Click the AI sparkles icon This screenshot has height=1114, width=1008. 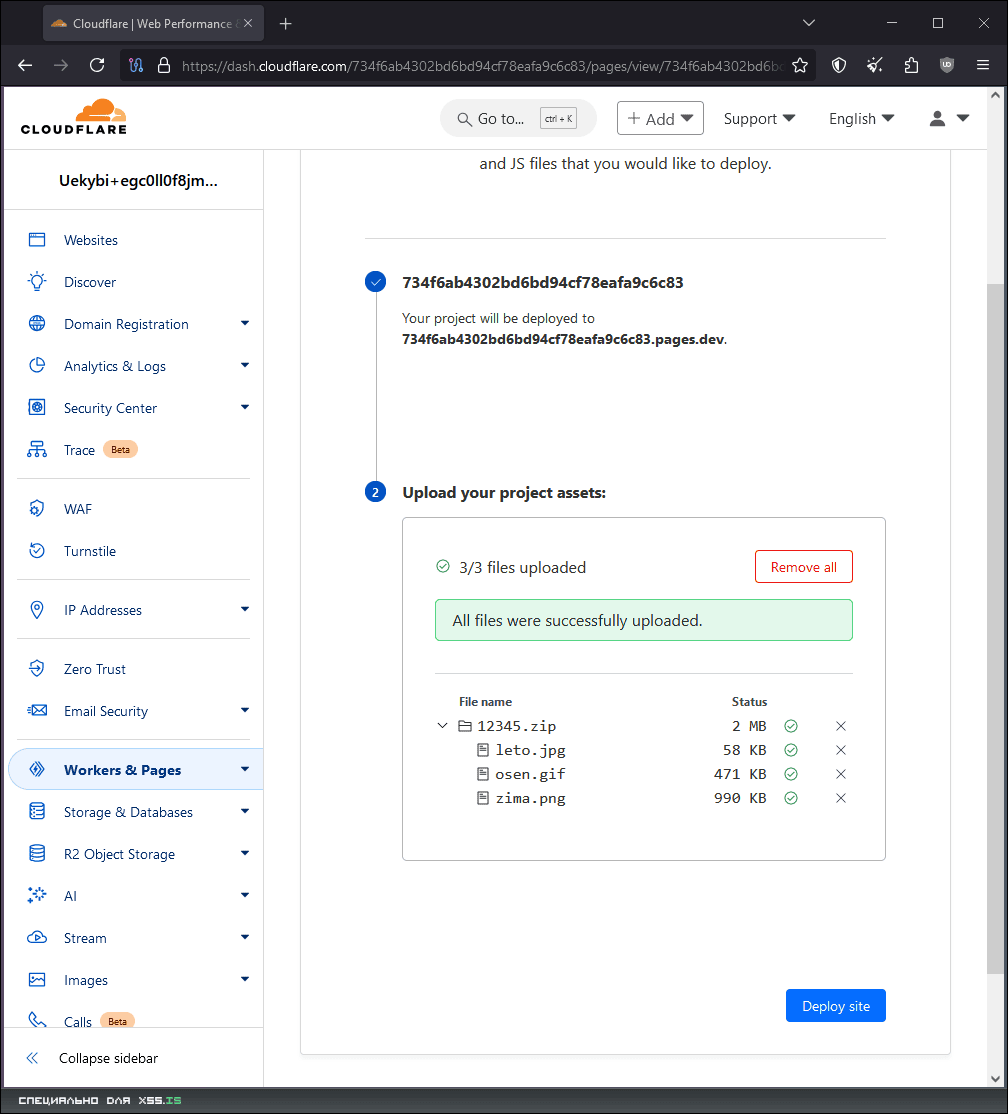click(x=37, y=895)
